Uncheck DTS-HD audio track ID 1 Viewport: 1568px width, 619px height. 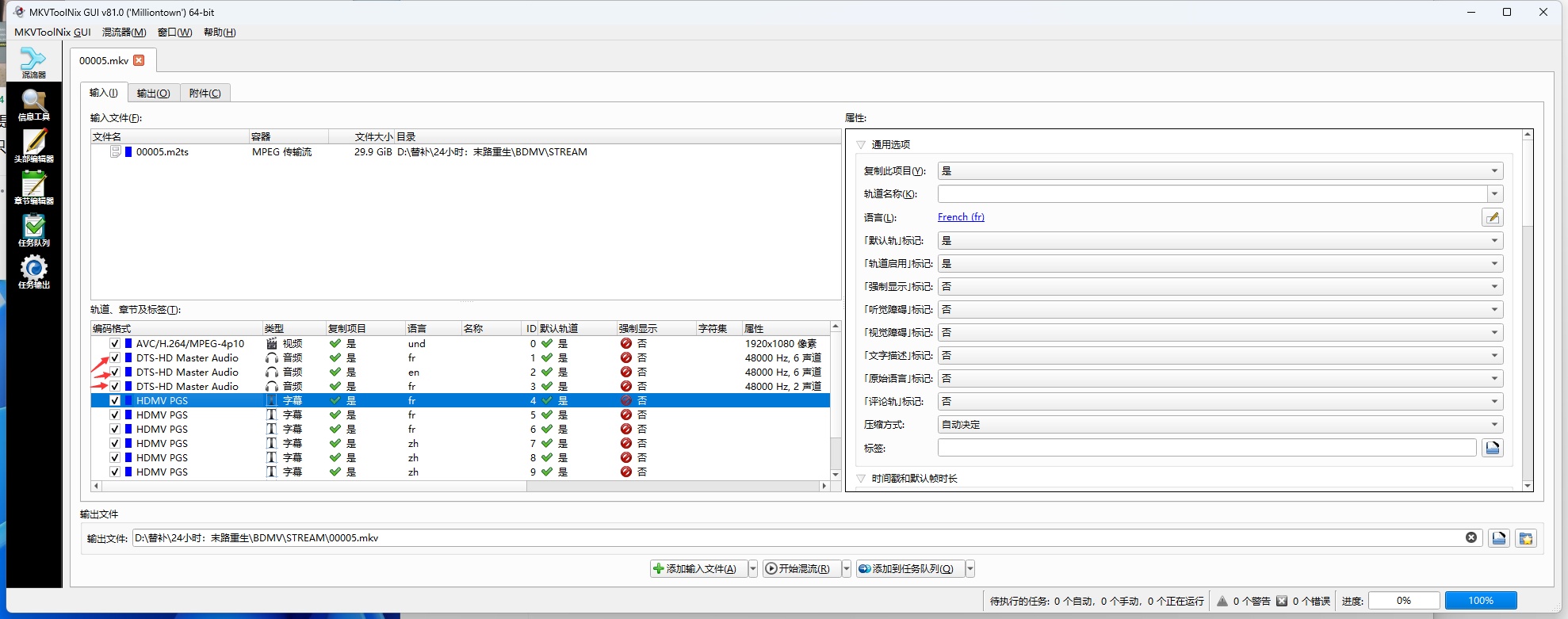[x=115, y=357]
